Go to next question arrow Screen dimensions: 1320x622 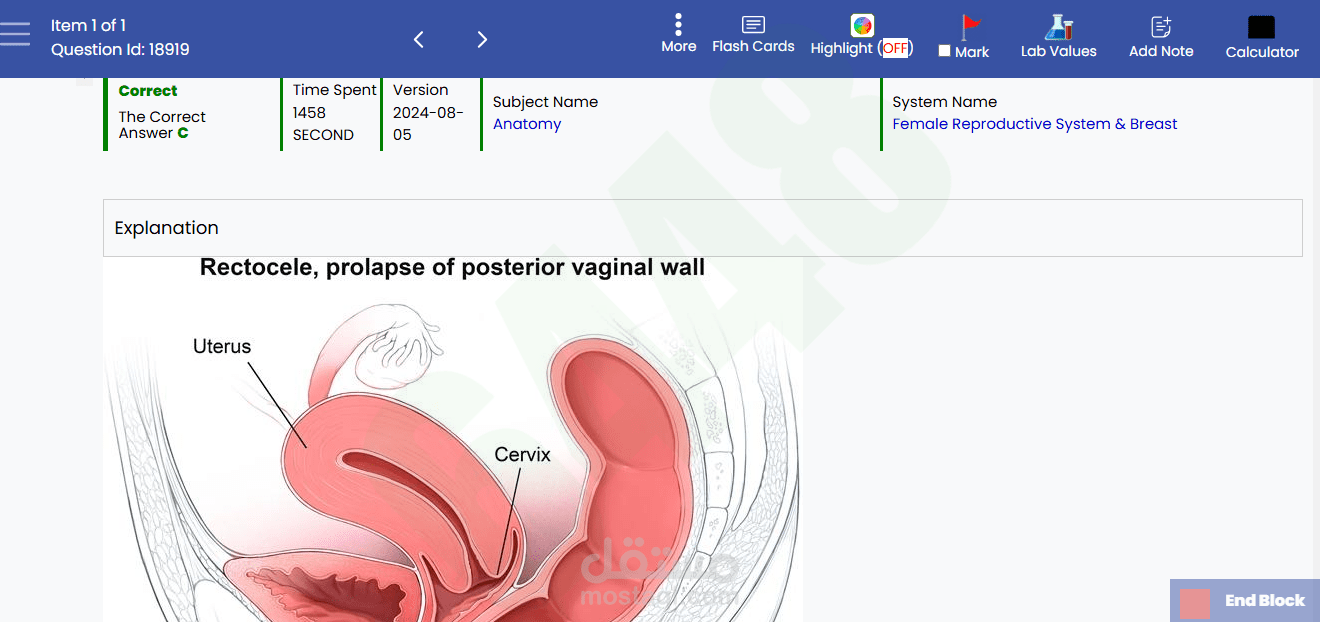pyautogui.click(x=482, y=39)
